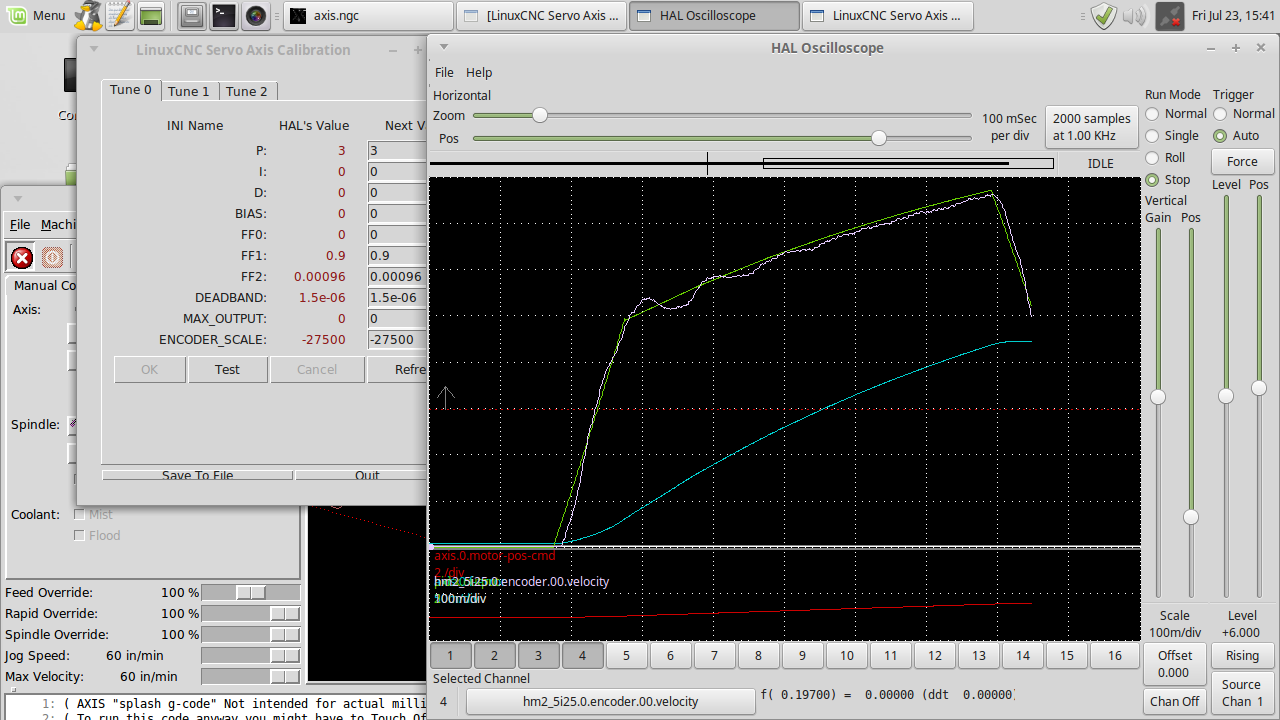Open the oscilloscope Help menu

tap(479, 72)
